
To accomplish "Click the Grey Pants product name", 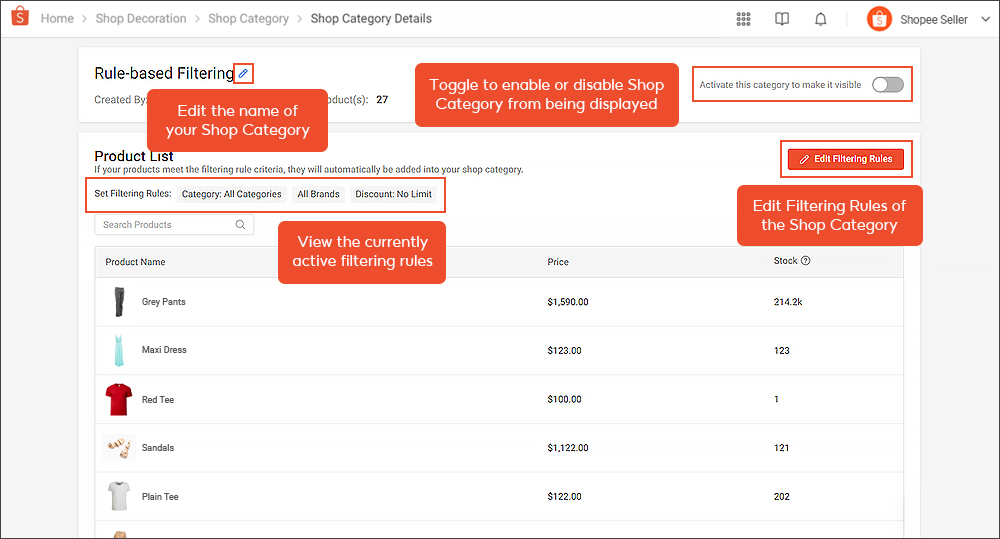I will 163,302.
